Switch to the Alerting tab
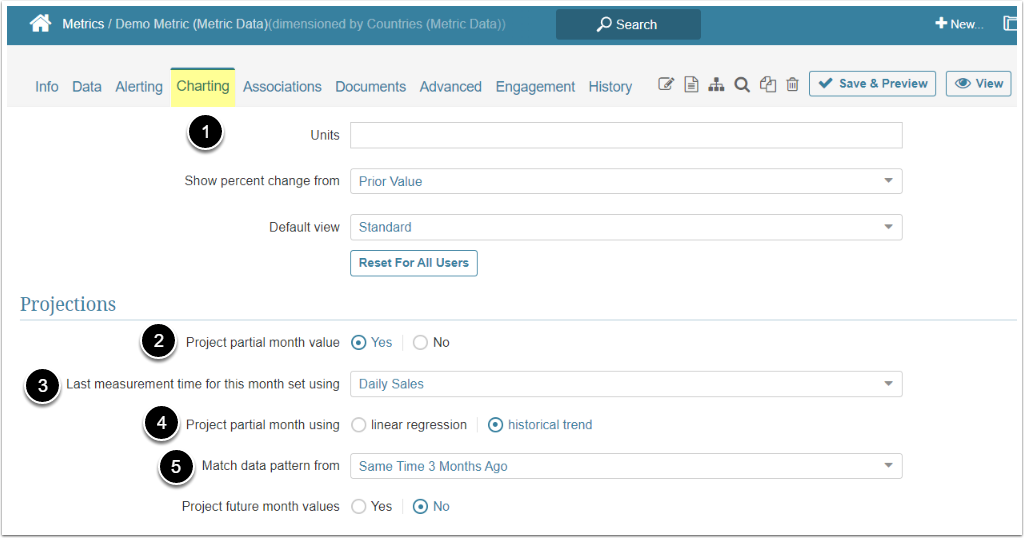 (138, 87)
